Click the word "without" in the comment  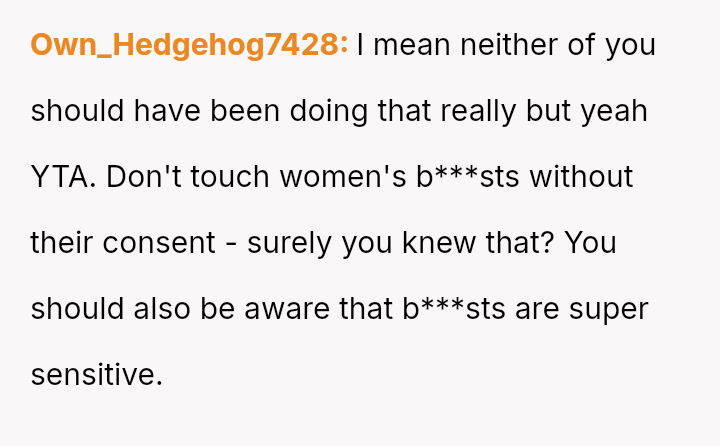[x=581, y=177]
